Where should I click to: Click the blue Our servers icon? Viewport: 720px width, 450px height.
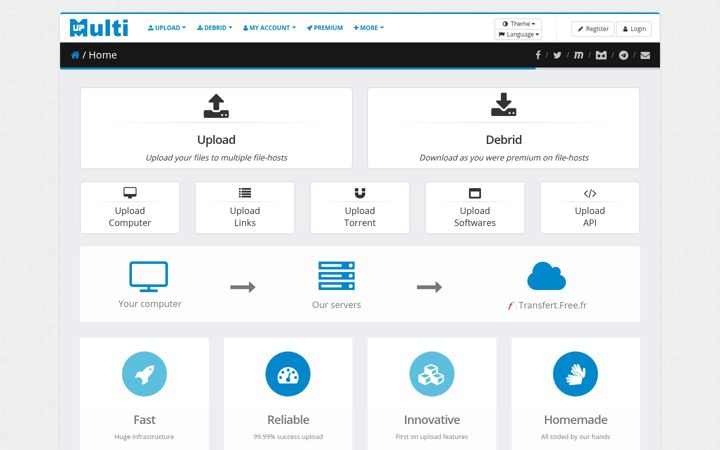click(337, 276)
